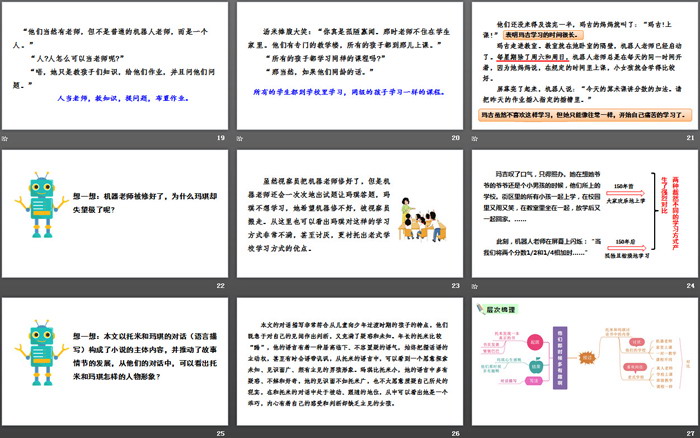Image resolution: width=700 pixels, height=438 pixels.
Task: Click animation star icon below slide 20
Action: (241, 137)
